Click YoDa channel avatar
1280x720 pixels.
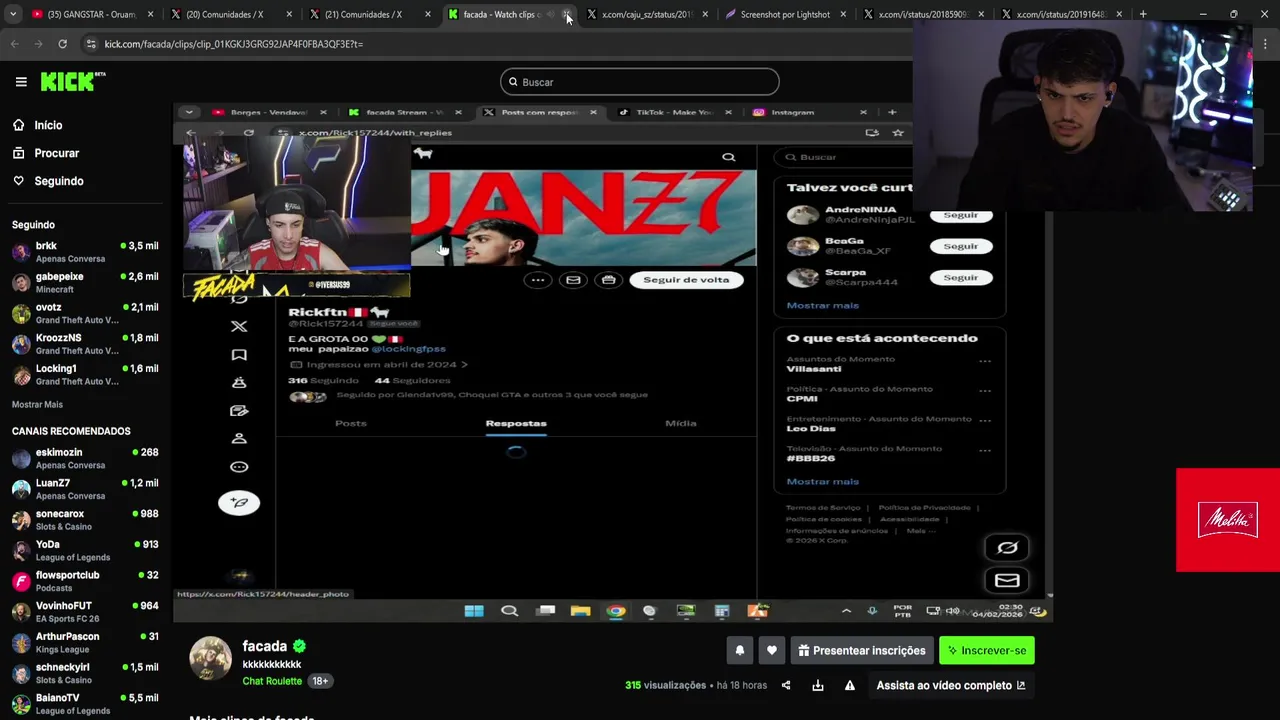(x=21, y=551)
